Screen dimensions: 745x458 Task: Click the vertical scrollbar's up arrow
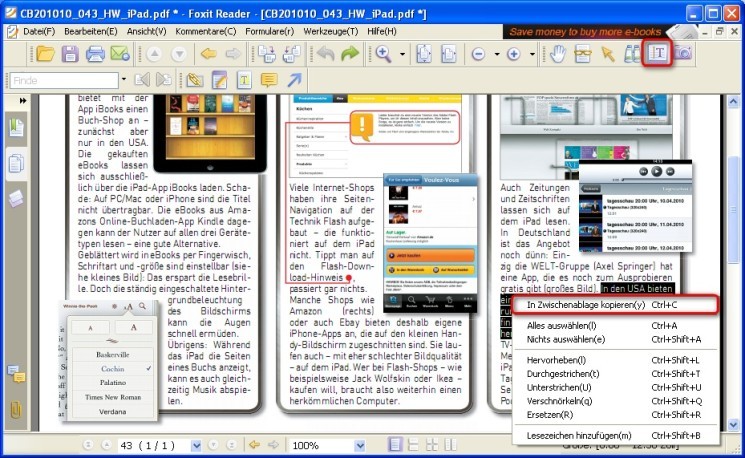[x=733, y=101]
